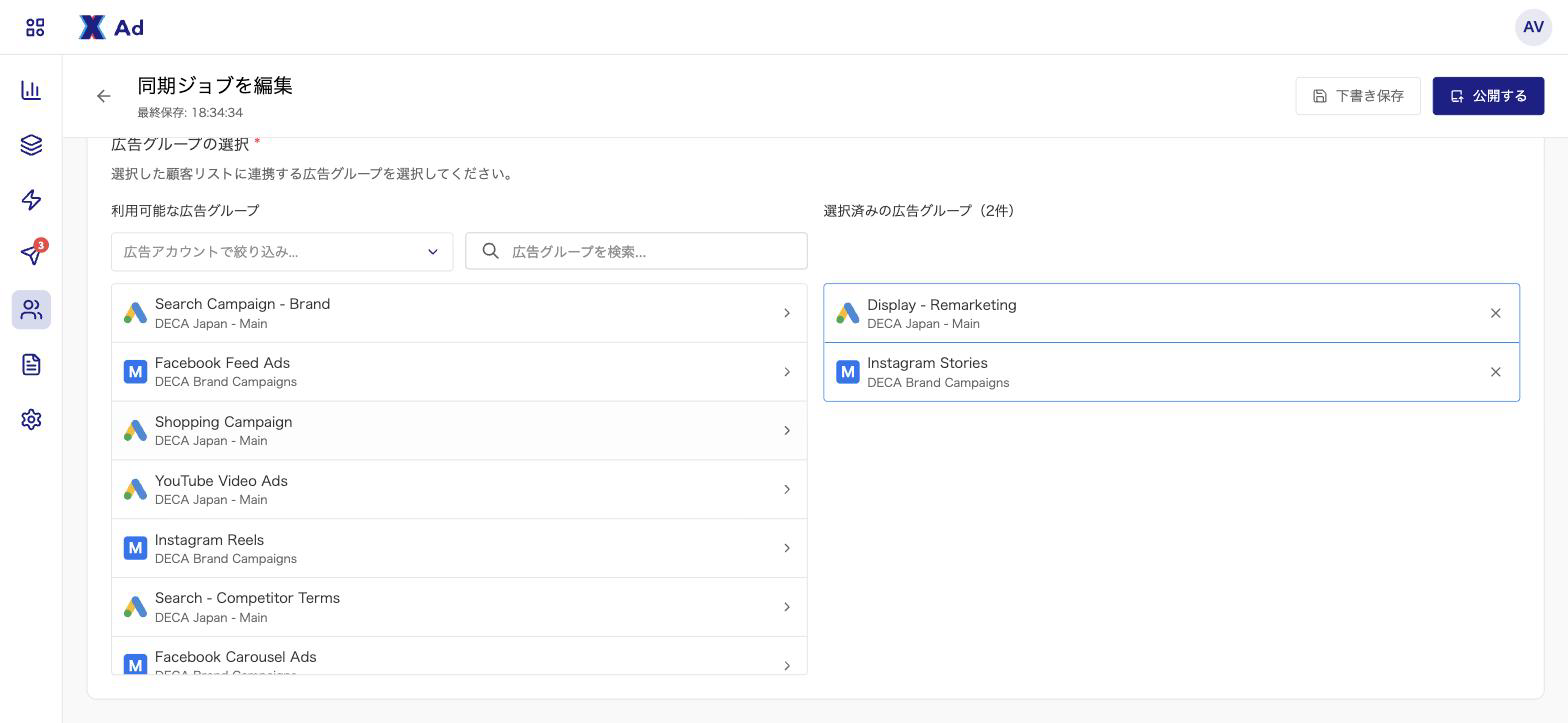Image resolution: width=1568 pixels, height=723 pixels.
Task: Select the Facebook Carousel Ads row
Action: (459, 656)
